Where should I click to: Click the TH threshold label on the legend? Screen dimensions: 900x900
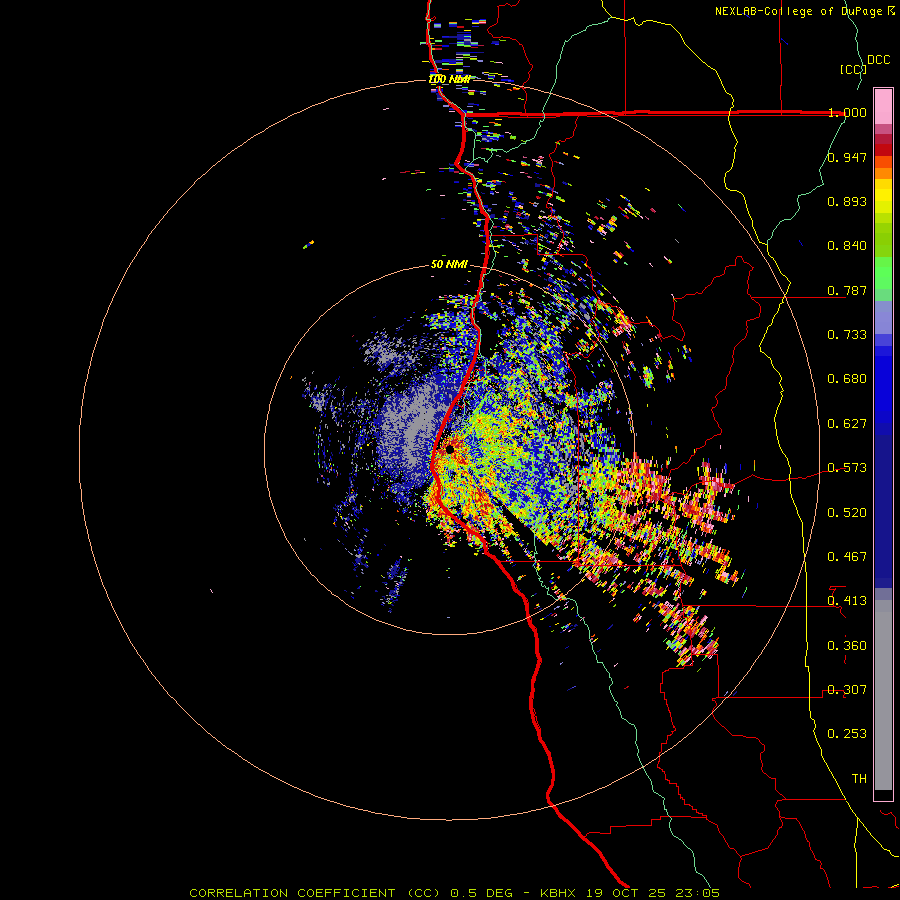859,779
